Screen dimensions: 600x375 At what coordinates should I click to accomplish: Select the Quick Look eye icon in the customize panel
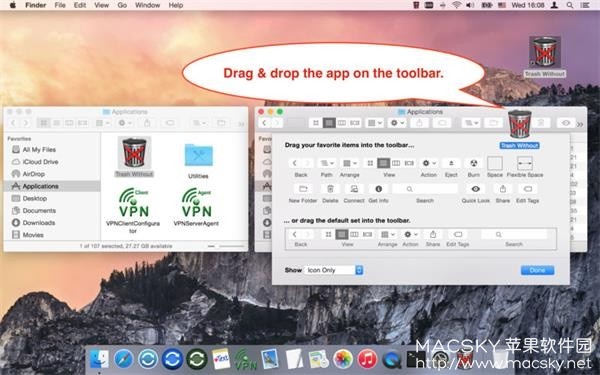click(475, 189)
